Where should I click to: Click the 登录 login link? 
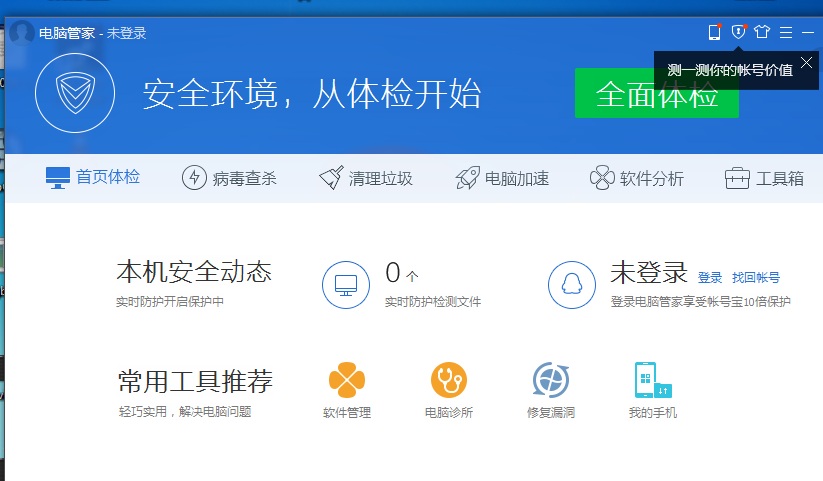coord(710,277)
